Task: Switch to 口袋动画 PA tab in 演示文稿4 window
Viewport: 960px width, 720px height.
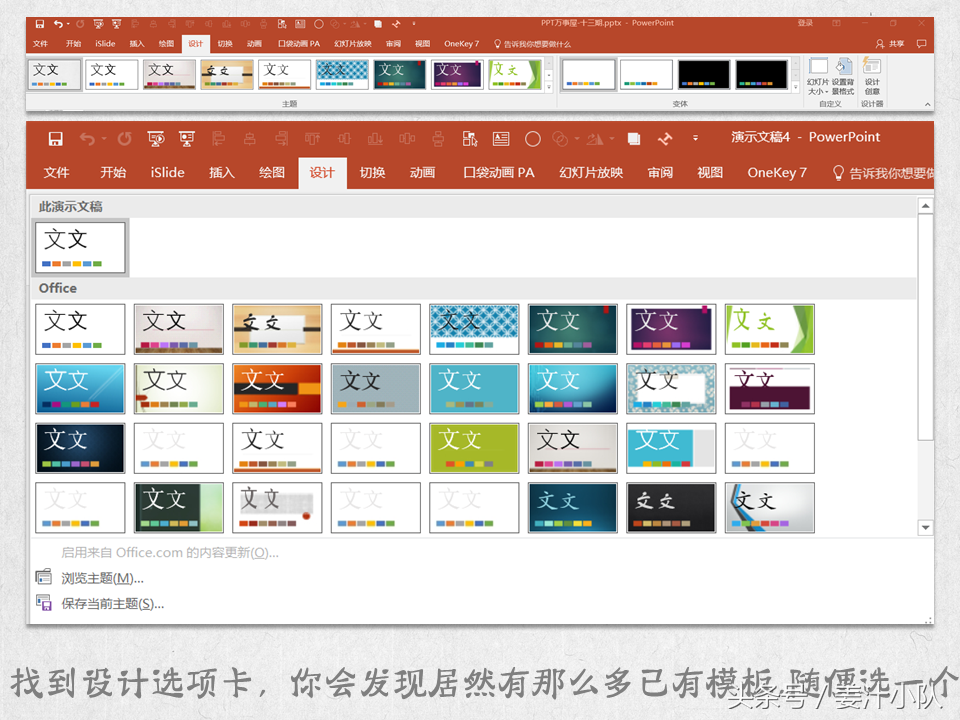Action: coord(499,173)
